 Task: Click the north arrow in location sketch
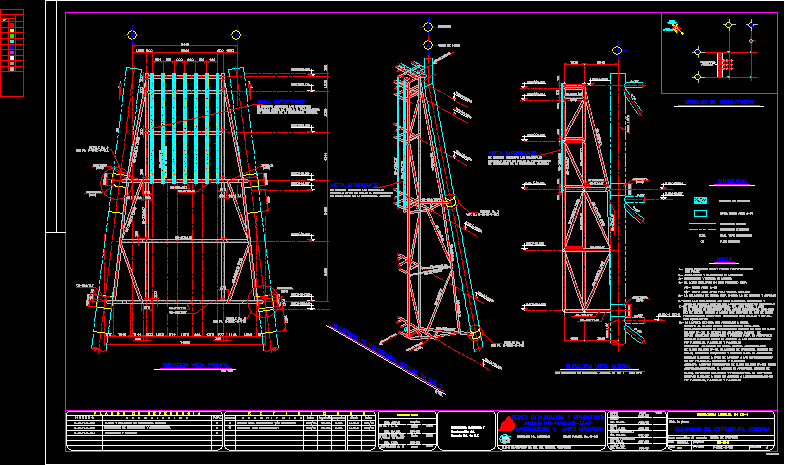click(674, 28)
